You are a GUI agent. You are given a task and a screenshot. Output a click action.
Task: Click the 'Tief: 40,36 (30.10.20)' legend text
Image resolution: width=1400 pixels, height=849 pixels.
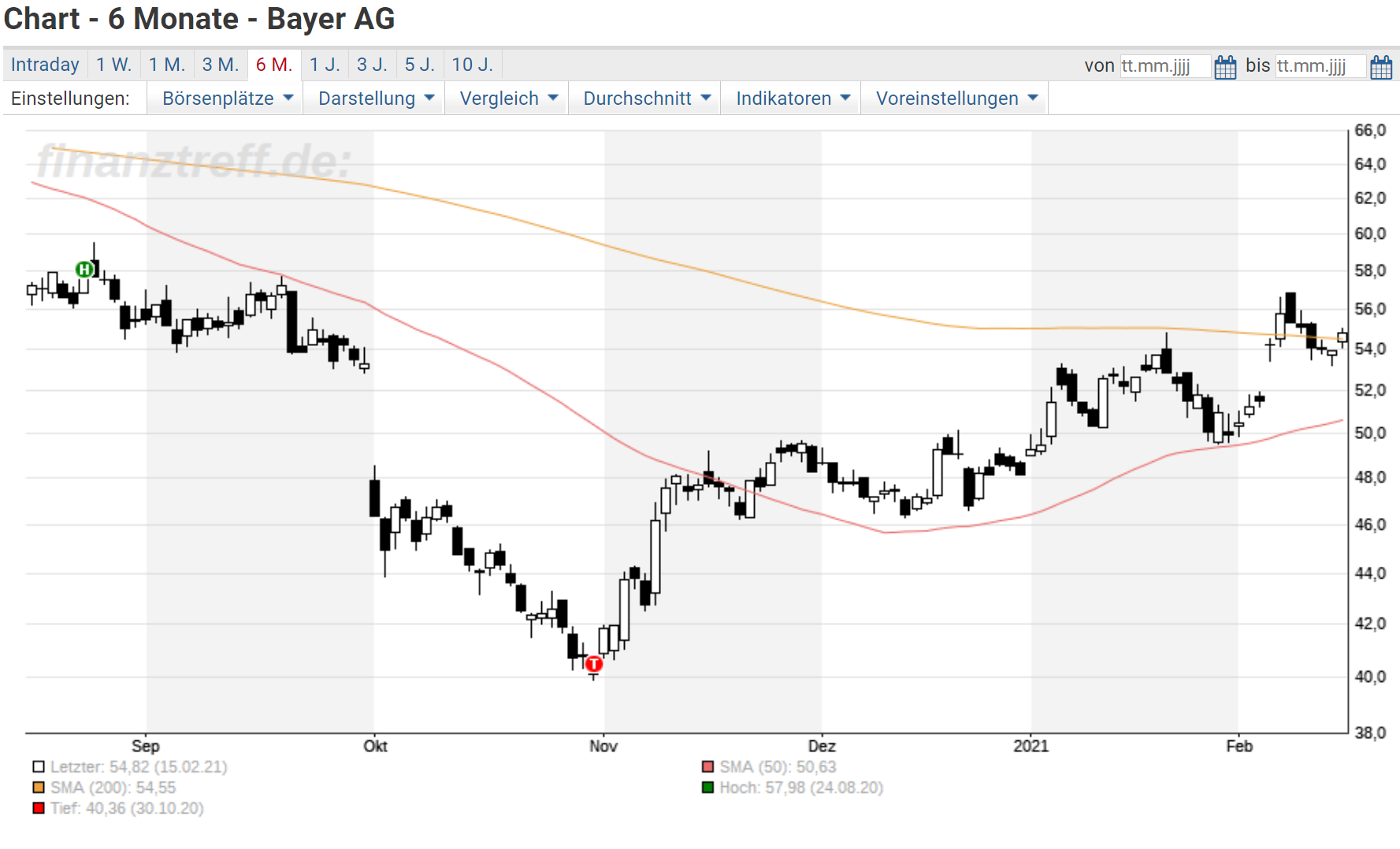click(x=127, y=808)
